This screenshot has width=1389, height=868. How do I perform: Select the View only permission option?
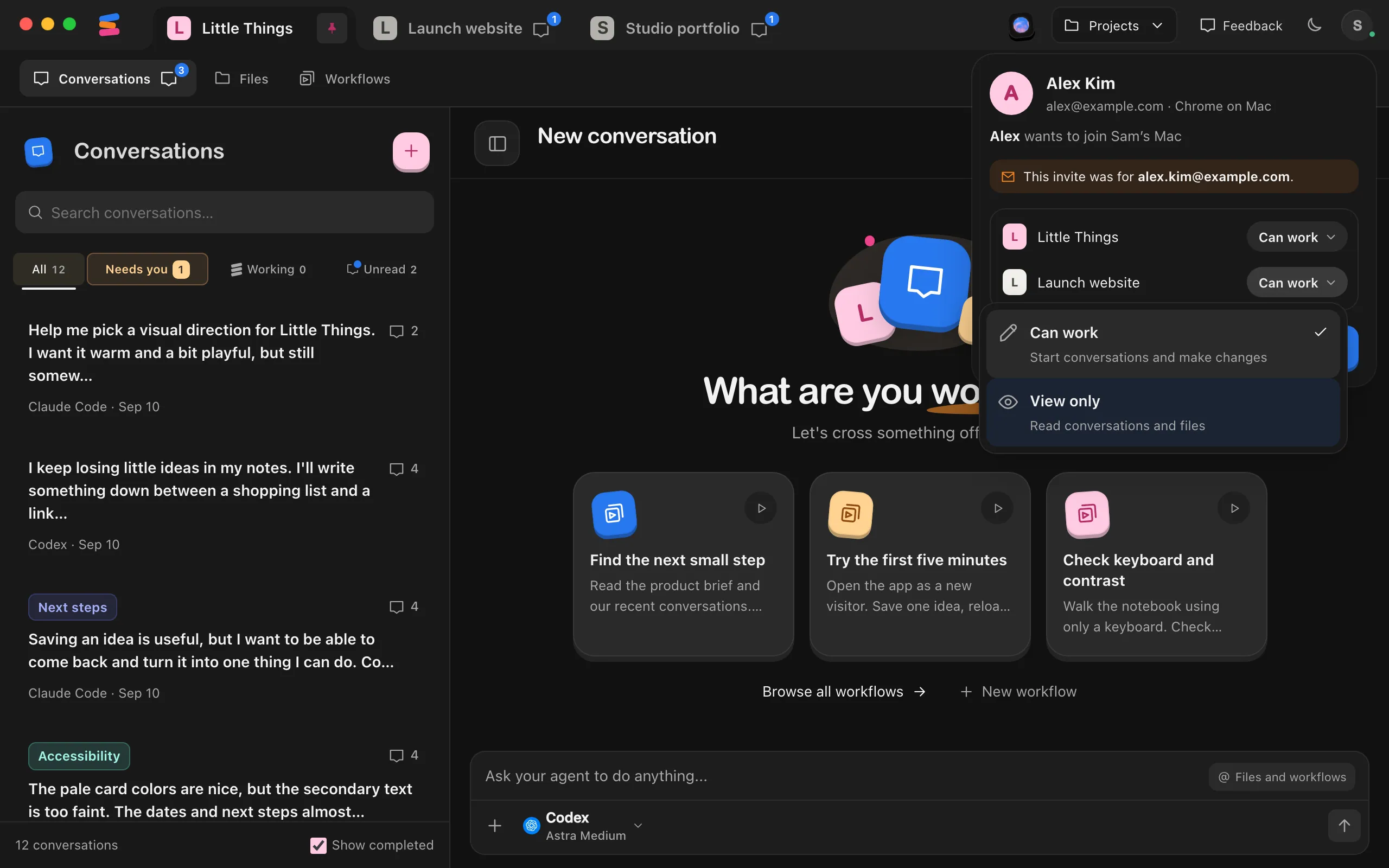click(1163, 413)
